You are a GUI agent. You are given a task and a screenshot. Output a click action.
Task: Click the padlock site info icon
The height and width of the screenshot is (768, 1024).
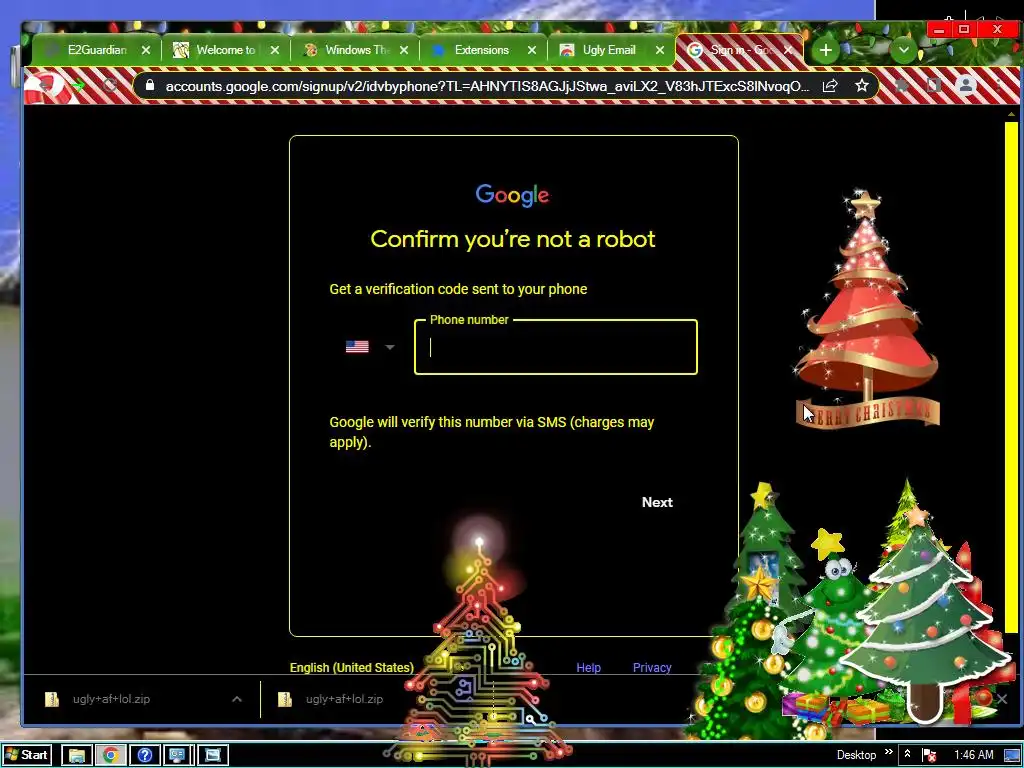tap(150, 86)
